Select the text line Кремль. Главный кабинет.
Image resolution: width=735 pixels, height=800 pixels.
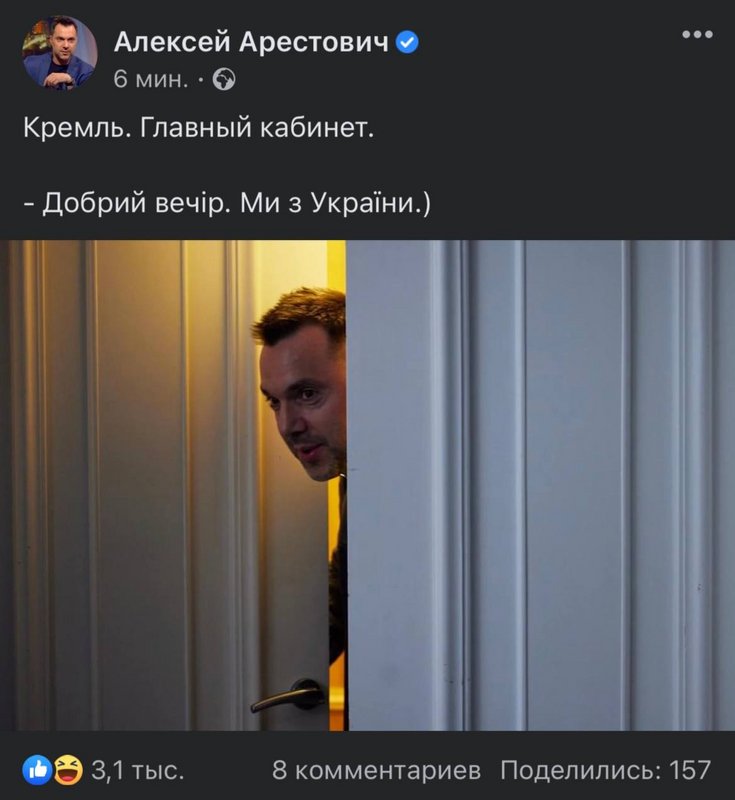[x=198, y=128]
